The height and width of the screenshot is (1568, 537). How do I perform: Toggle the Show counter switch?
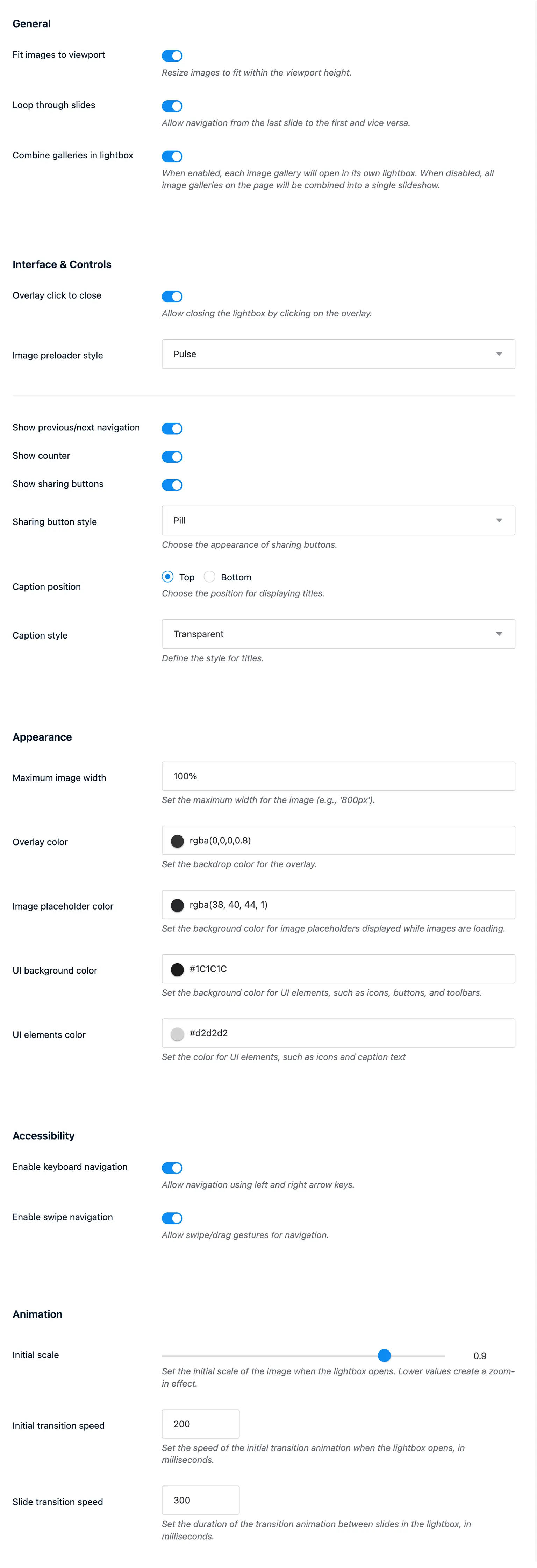pos(172,457)
